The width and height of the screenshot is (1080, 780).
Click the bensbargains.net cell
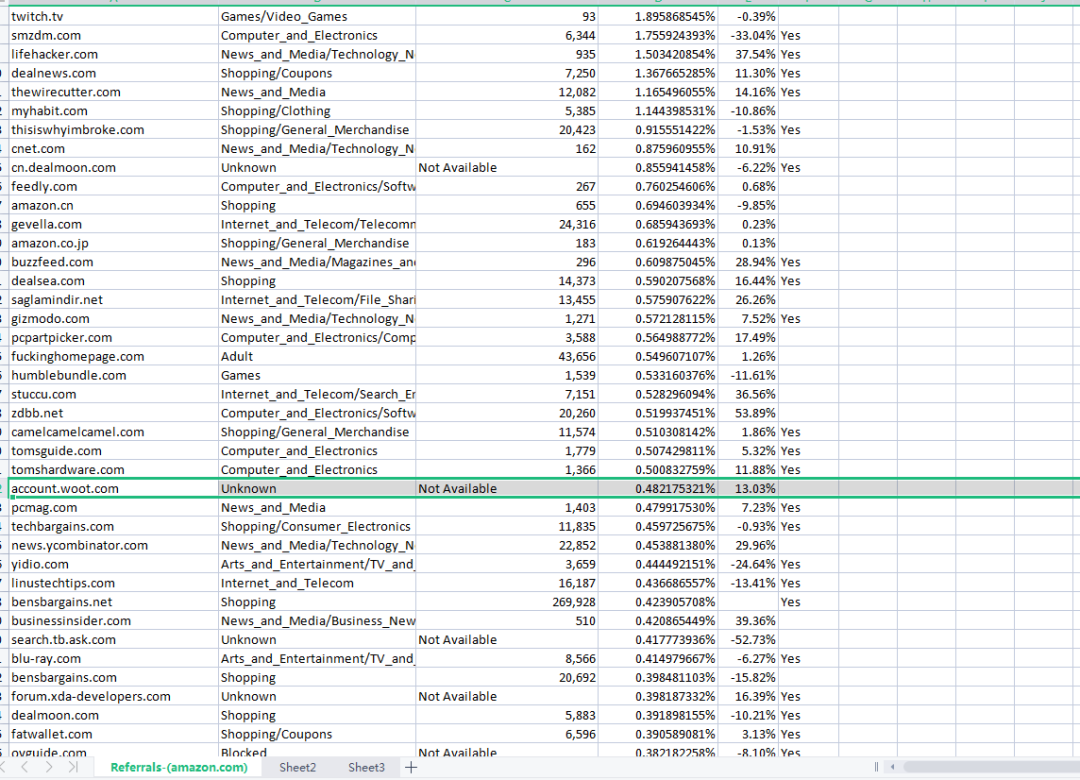pos(114,602)
